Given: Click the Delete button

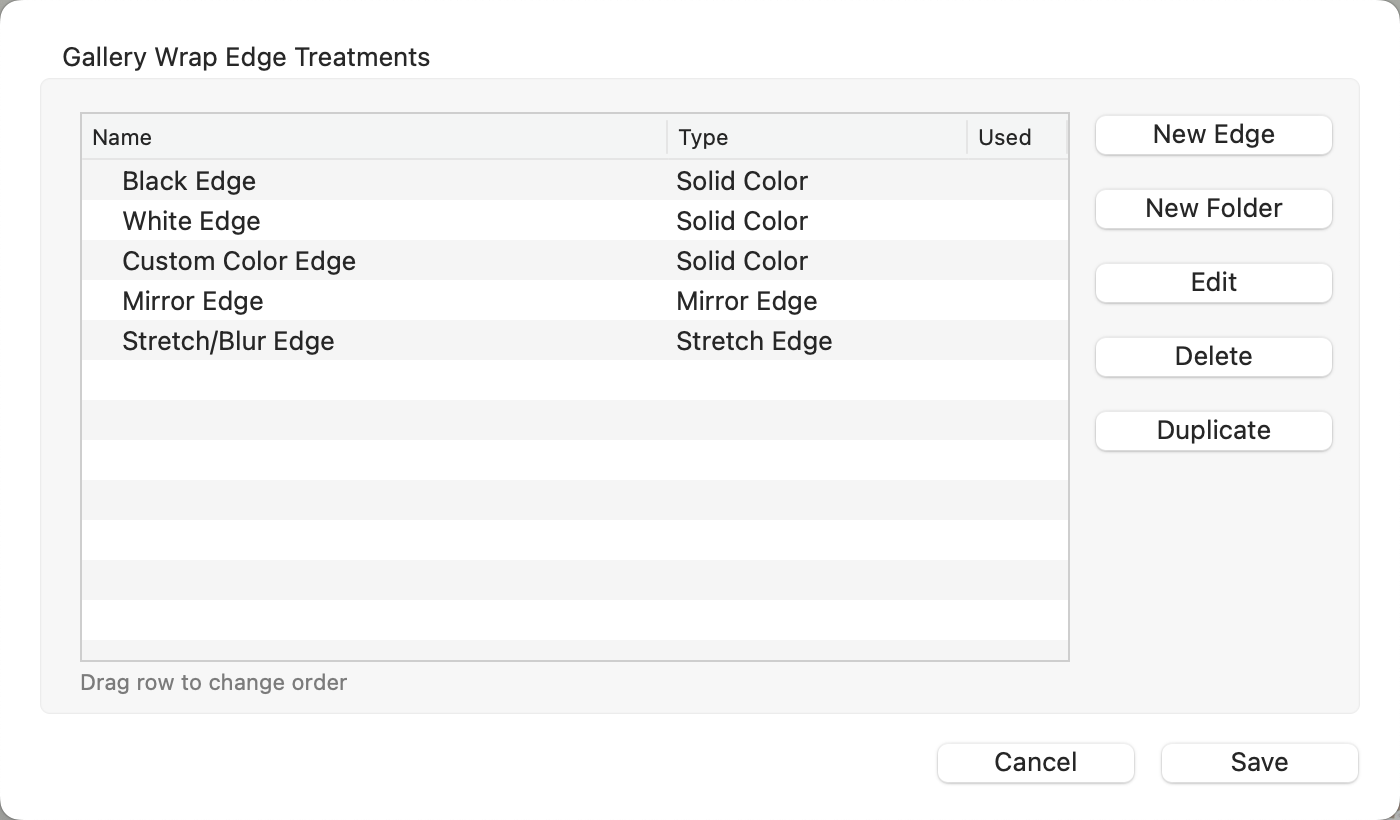Looking at the screenshot, I should click(x=1213, y=357).
